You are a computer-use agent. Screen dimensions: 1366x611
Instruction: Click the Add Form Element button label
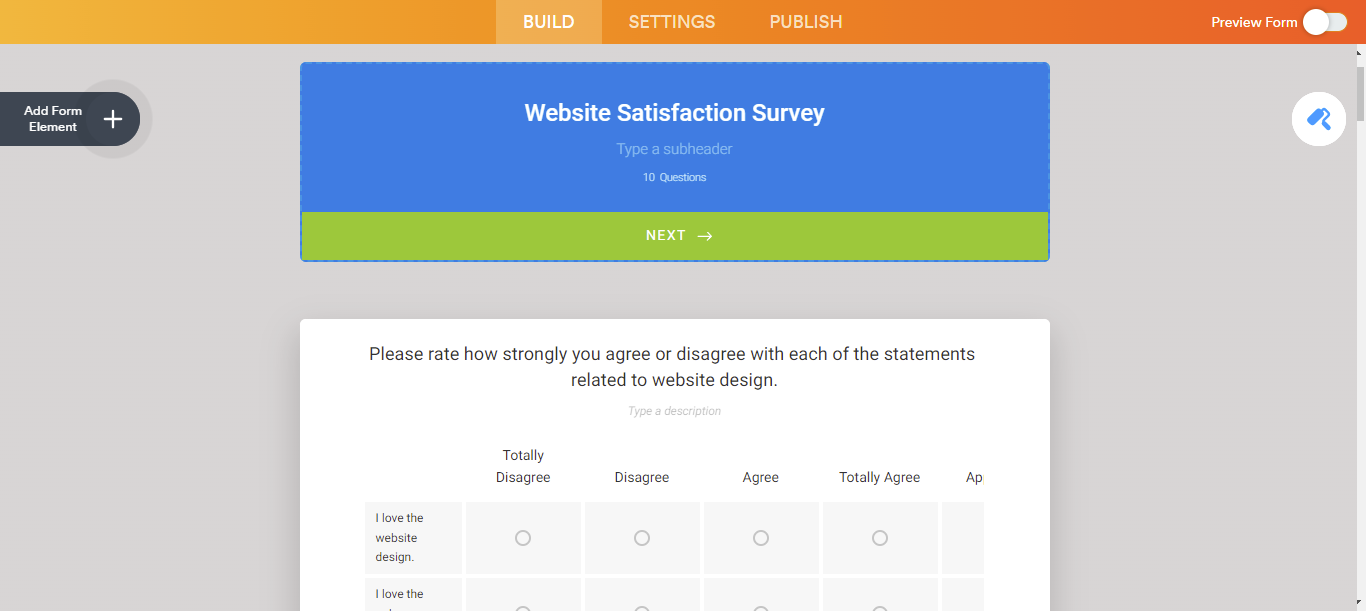coord(52,118)
